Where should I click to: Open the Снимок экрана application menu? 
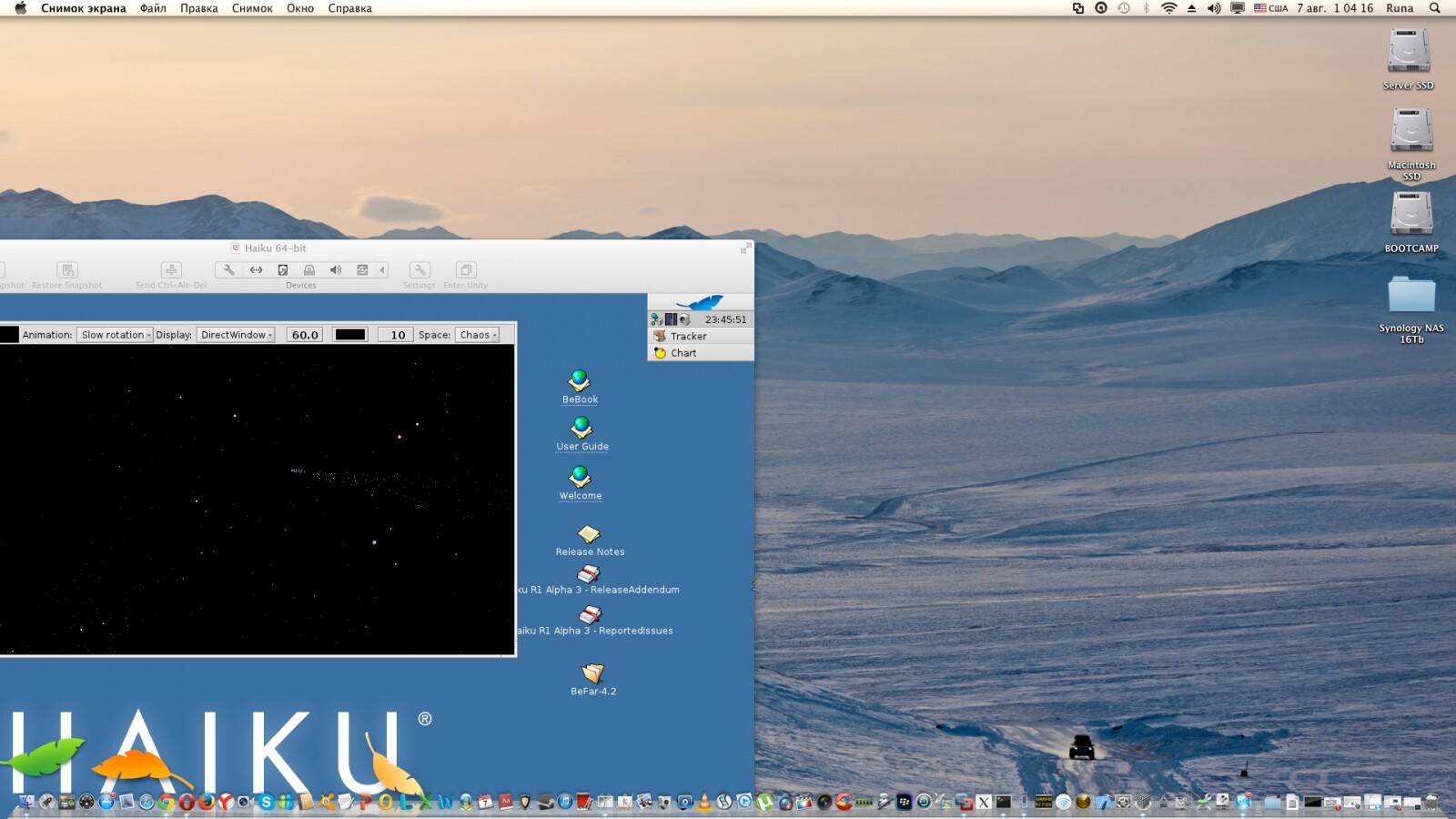coord(83,8)
